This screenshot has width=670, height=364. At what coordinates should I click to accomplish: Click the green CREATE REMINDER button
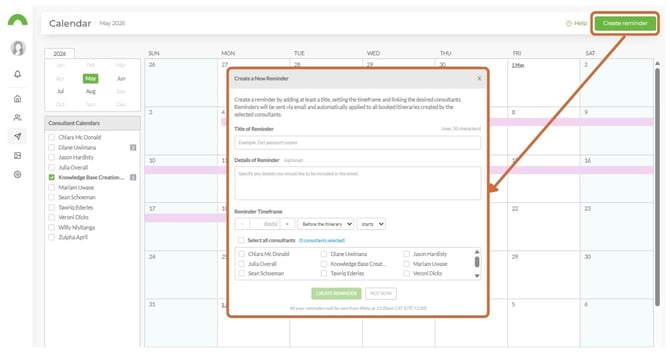[336, 294]
